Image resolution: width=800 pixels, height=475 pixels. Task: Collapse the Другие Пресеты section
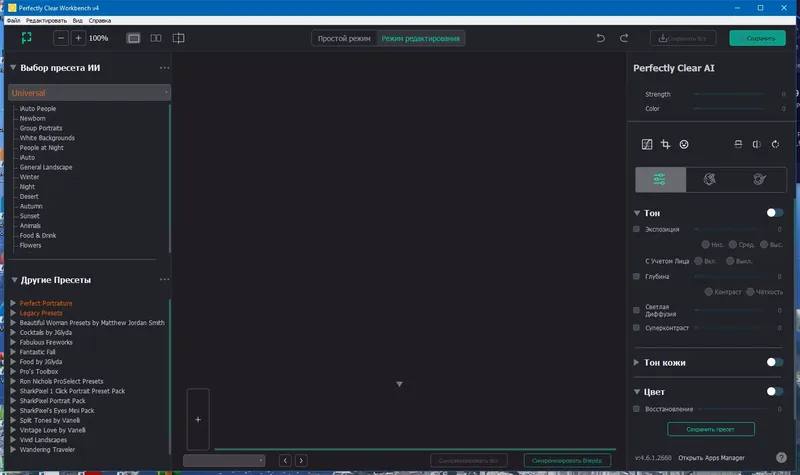(14, 280)
